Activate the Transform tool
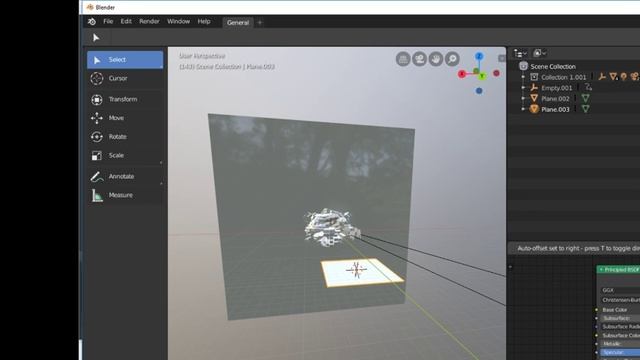 click(125, 99)
